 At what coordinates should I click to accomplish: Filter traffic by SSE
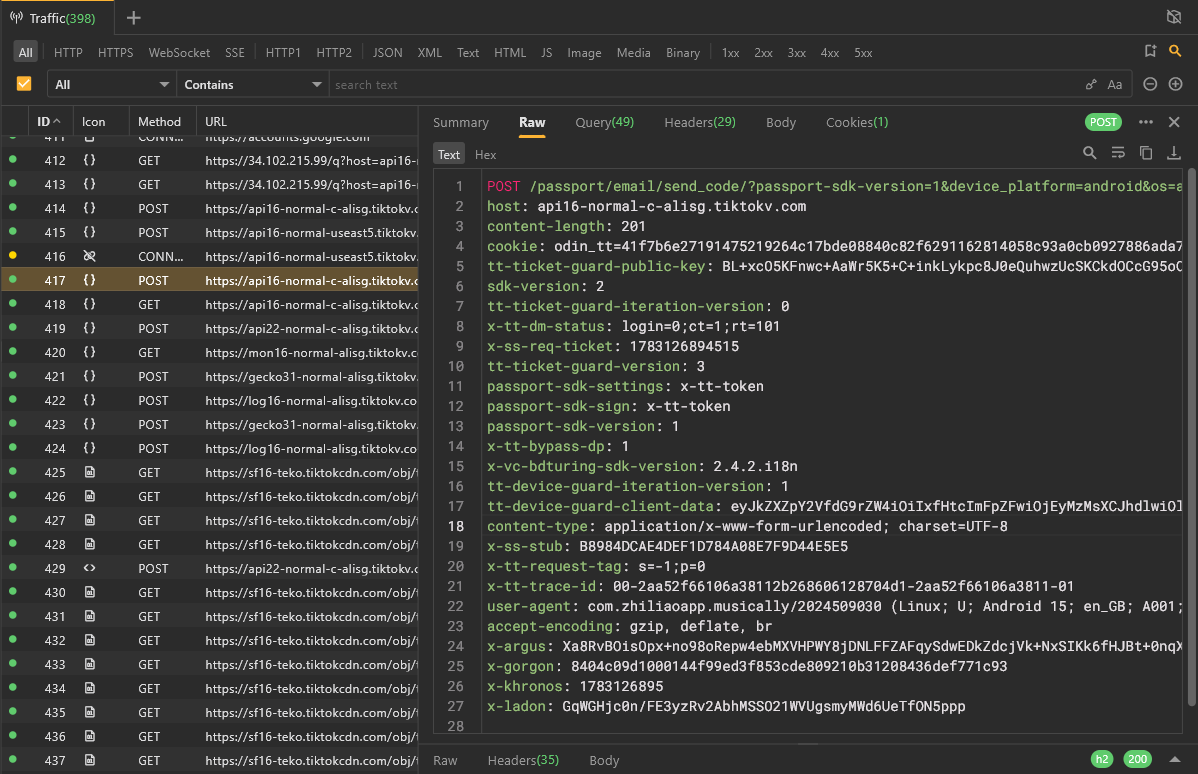tap(235, 53)
